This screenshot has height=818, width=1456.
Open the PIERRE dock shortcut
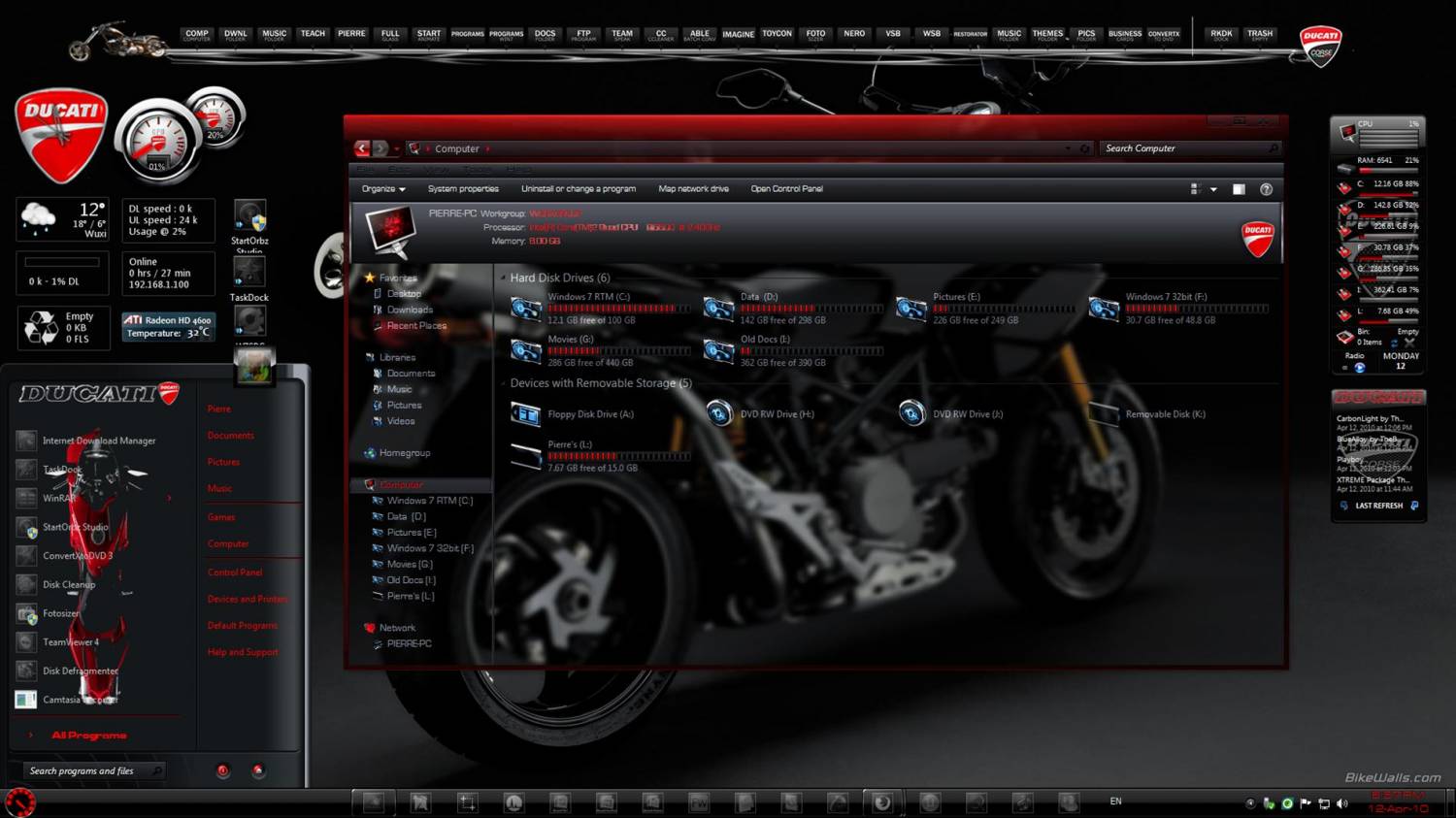point(351,34)
